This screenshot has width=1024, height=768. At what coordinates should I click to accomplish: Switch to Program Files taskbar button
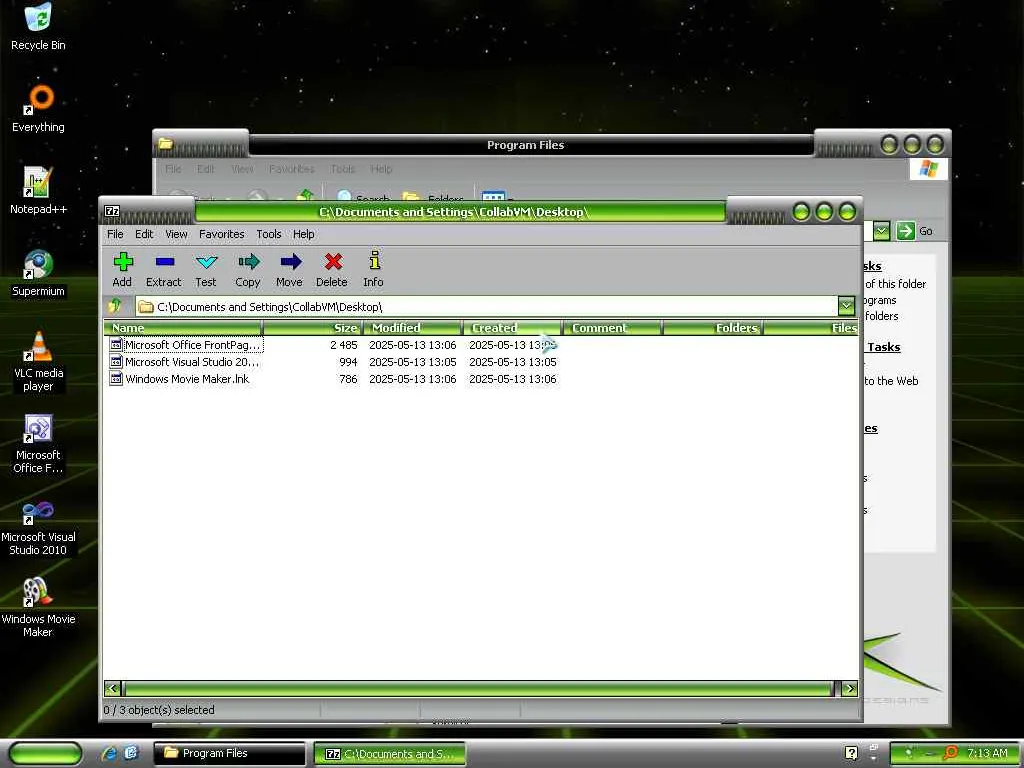click(x=229, y=753)
